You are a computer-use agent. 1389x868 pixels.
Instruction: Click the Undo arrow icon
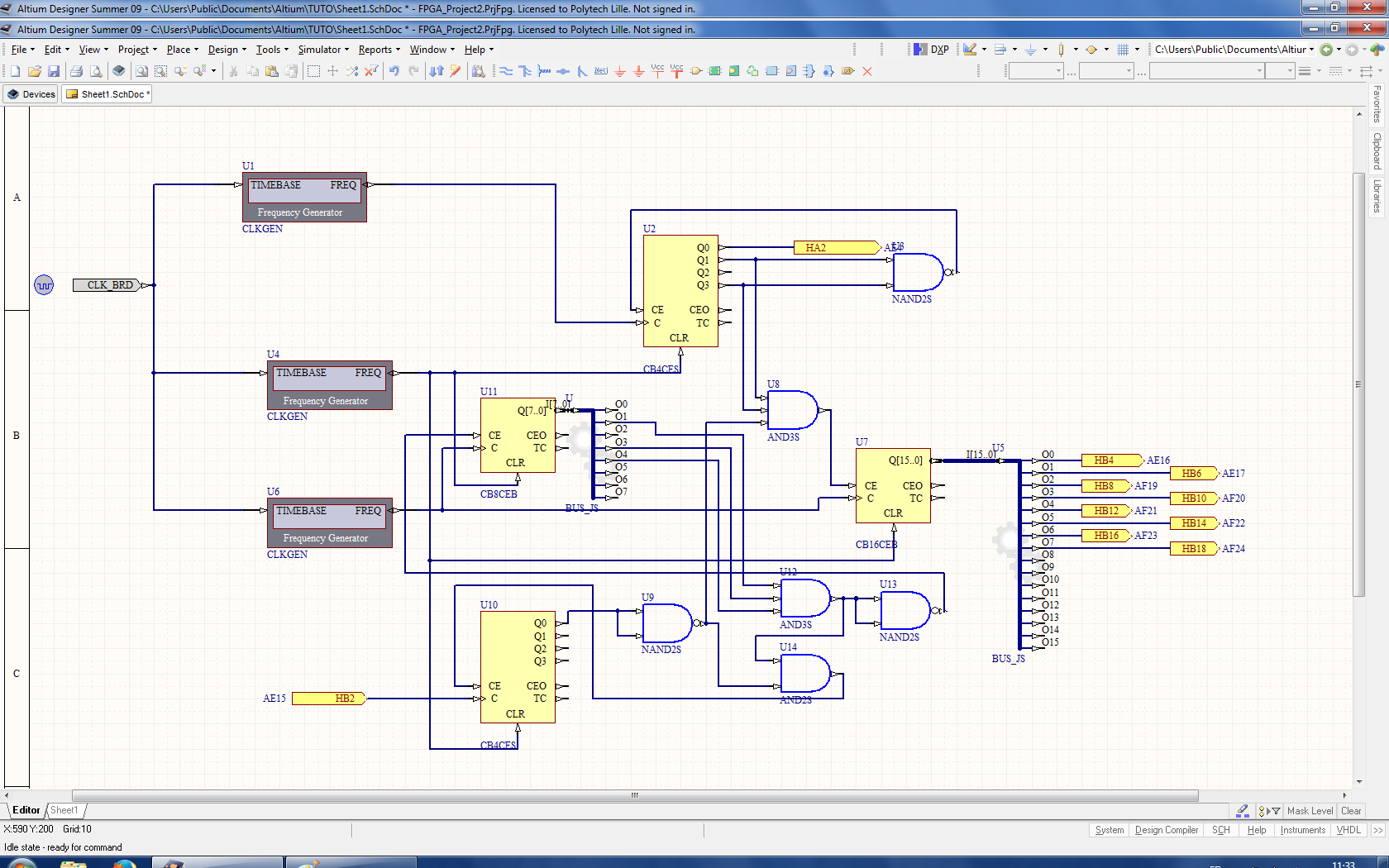[394, 72]
